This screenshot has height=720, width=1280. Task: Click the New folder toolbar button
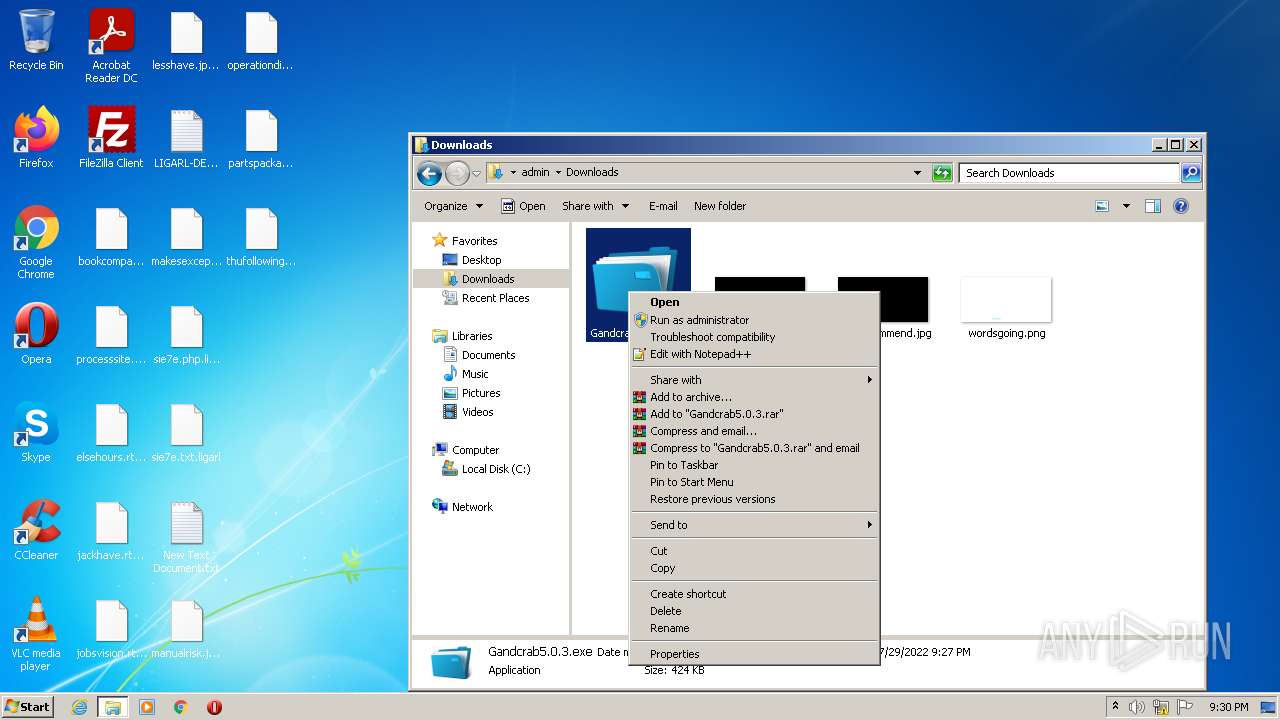720,206
